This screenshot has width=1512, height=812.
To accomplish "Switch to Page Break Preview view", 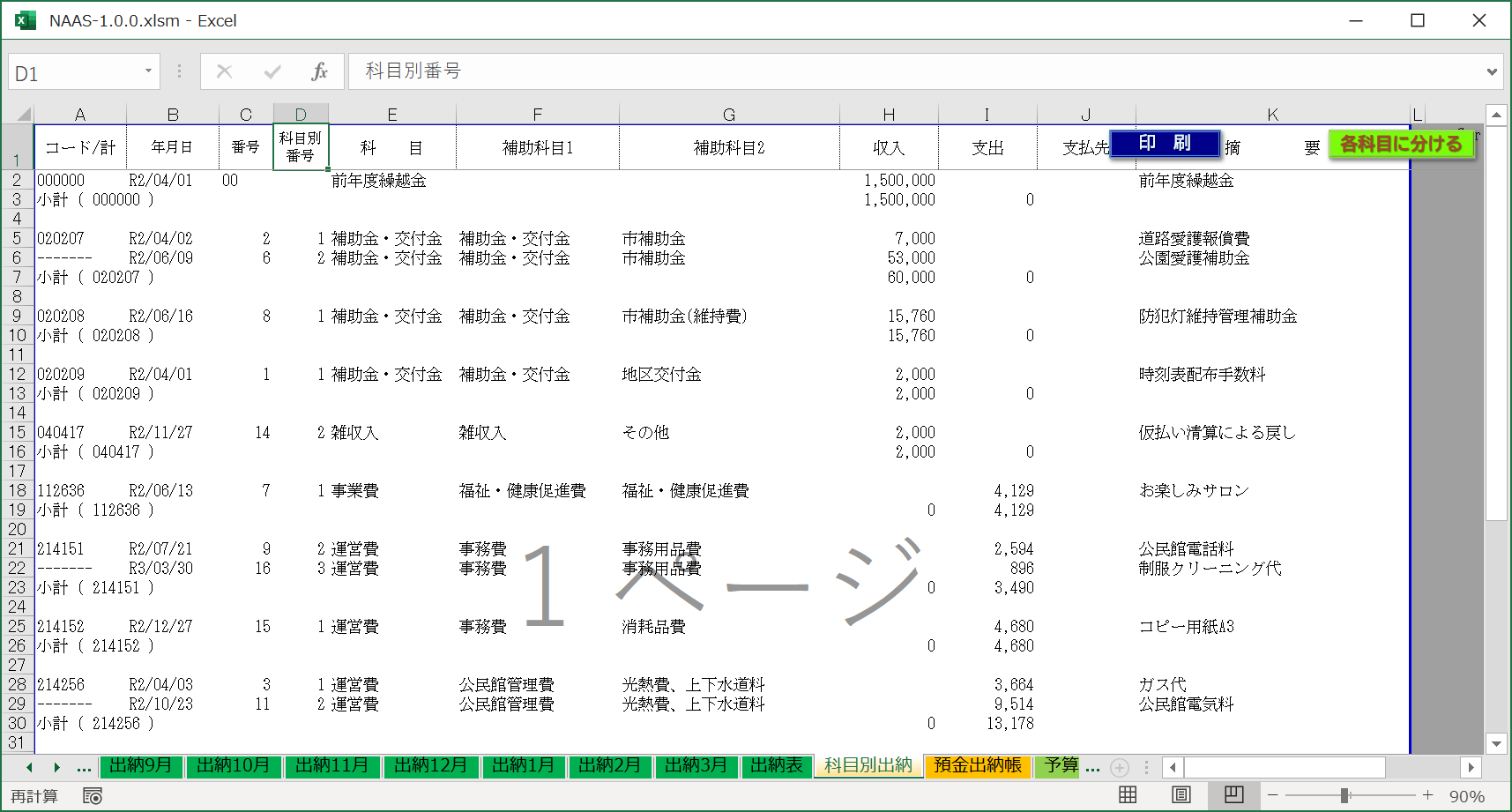I will point(1234,795).
